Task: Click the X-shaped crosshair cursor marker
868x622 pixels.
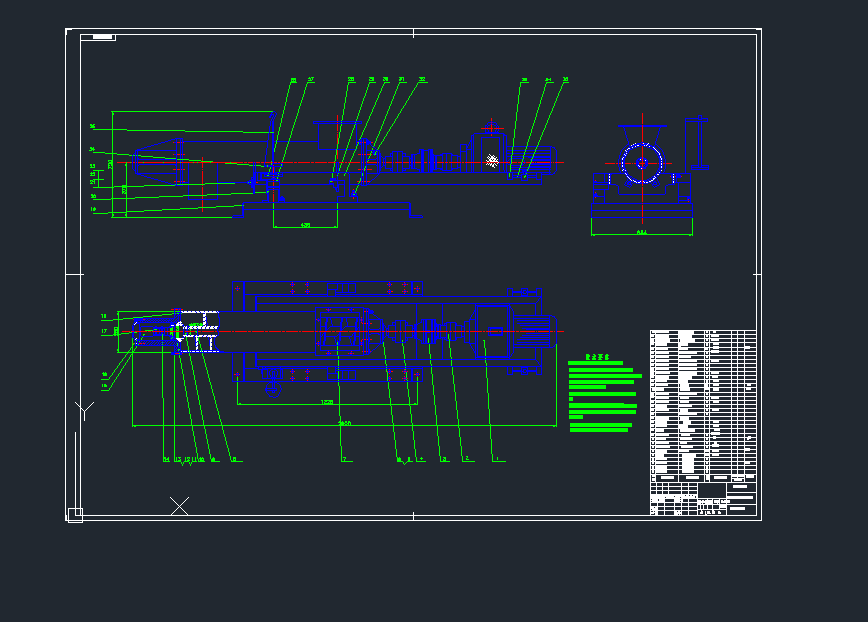Action: coord(179,506)
